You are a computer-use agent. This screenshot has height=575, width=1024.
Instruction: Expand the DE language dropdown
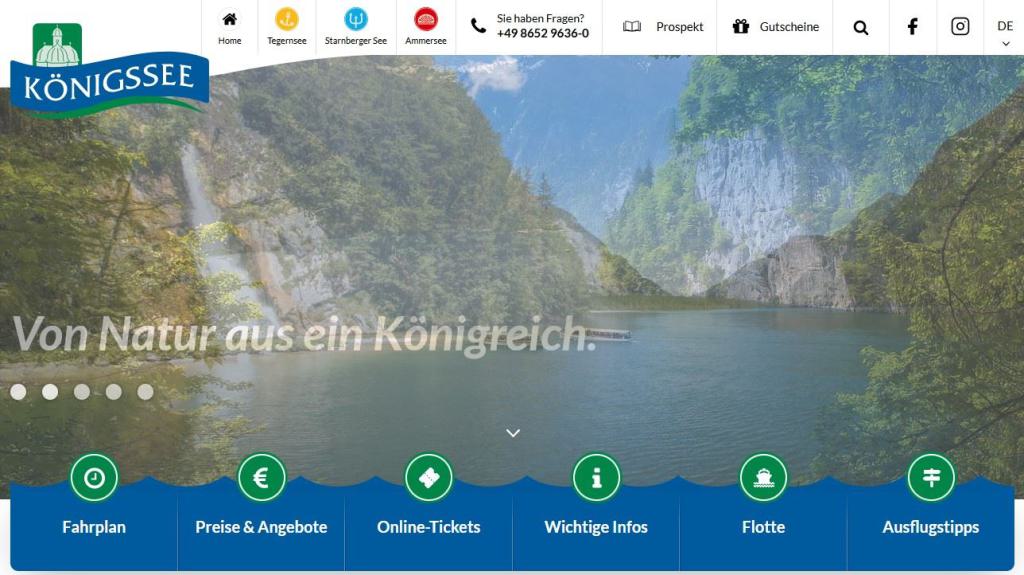coord(1005,33)
